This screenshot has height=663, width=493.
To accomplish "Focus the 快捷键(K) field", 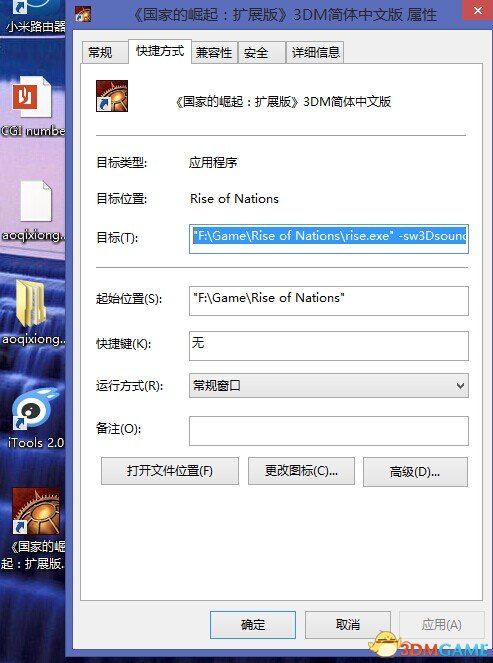I will pyautogui.click(x=329, y=346).
